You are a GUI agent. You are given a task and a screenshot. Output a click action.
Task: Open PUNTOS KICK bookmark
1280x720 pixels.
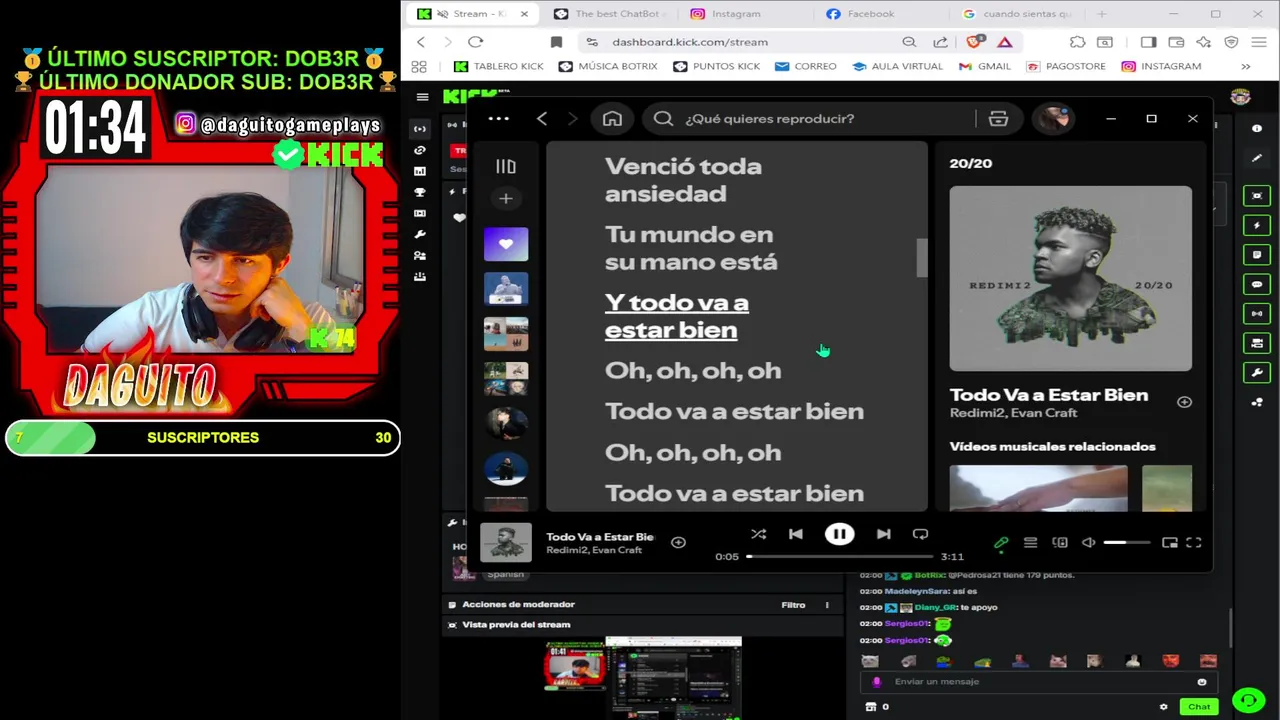pyautogui.click(x=716, y=66)
